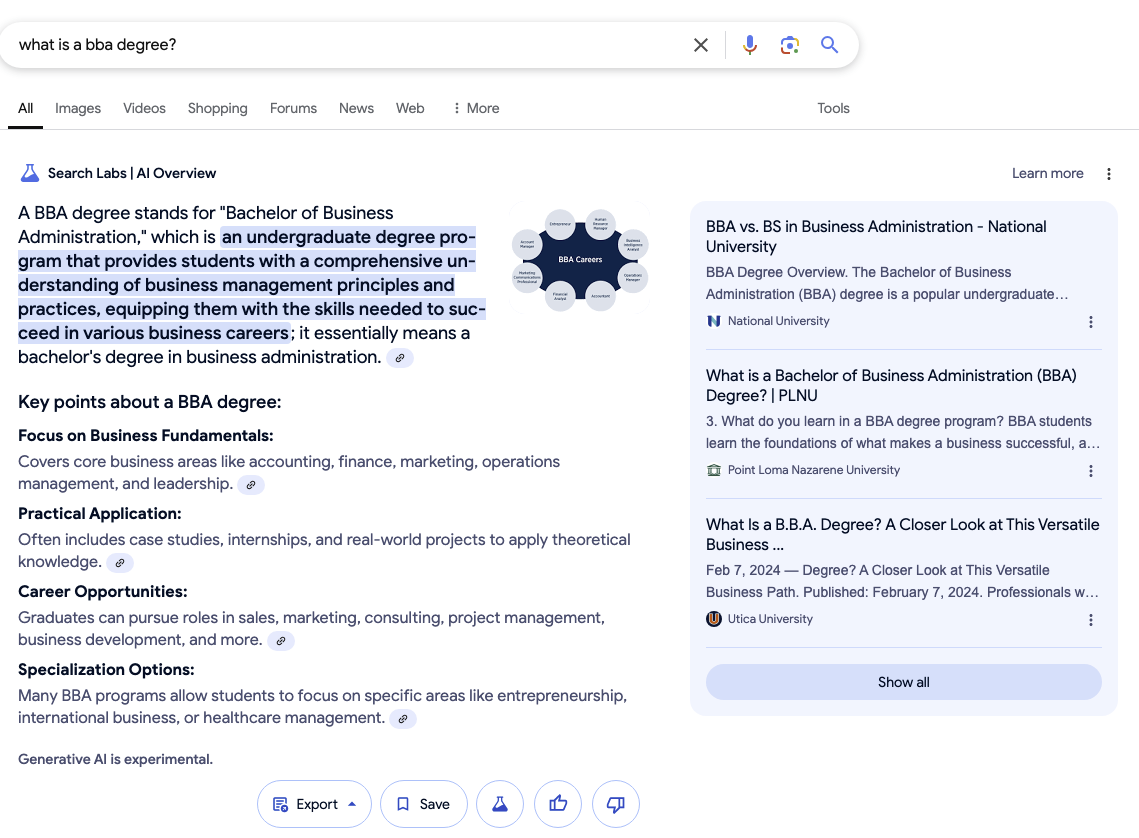This screenshot has height=838, width=1139.
Task: Run the search with the magnifier icon
Action: 829,44
